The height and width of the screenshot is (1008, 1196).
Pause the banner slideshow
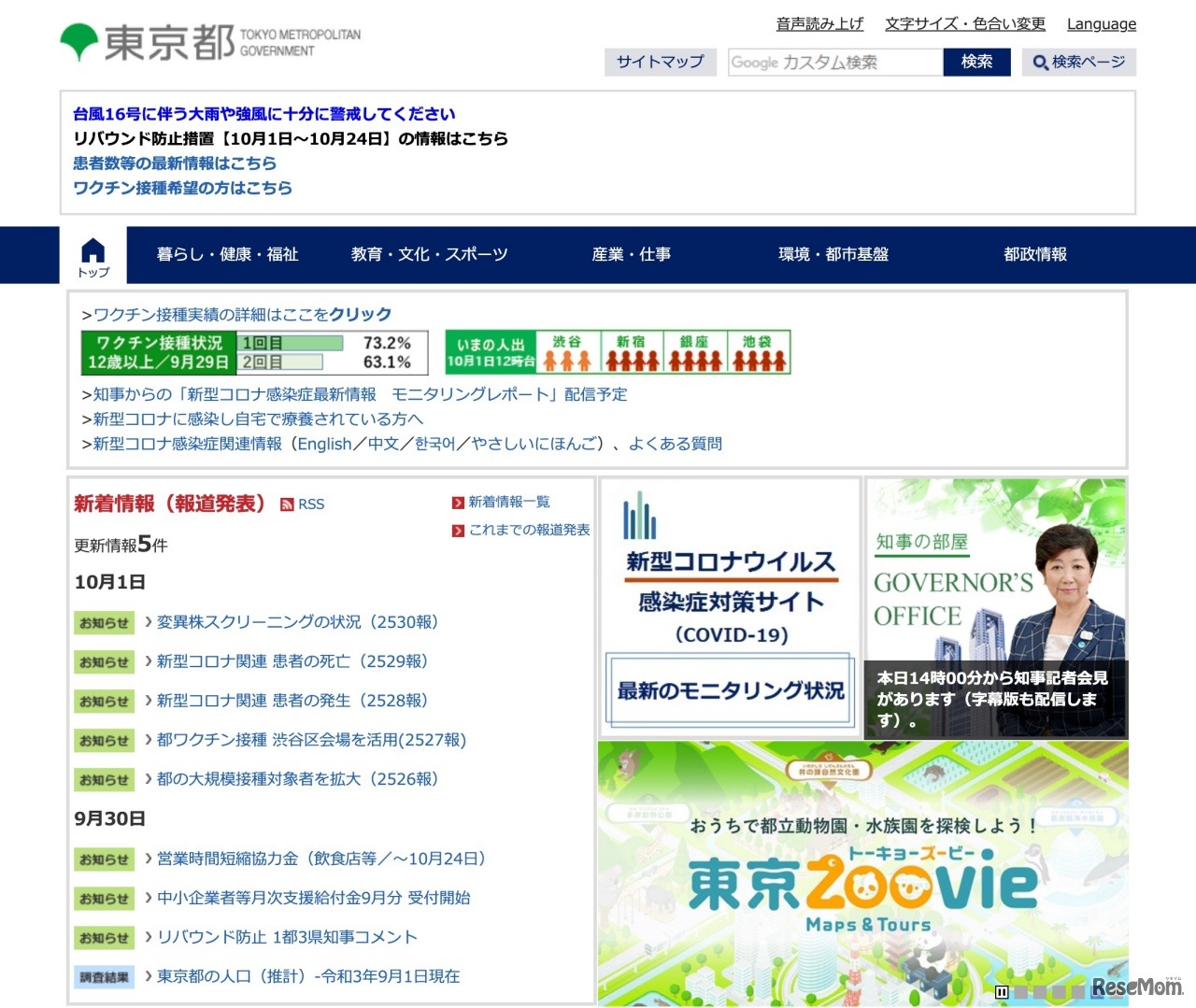[x=1002, y=992]
